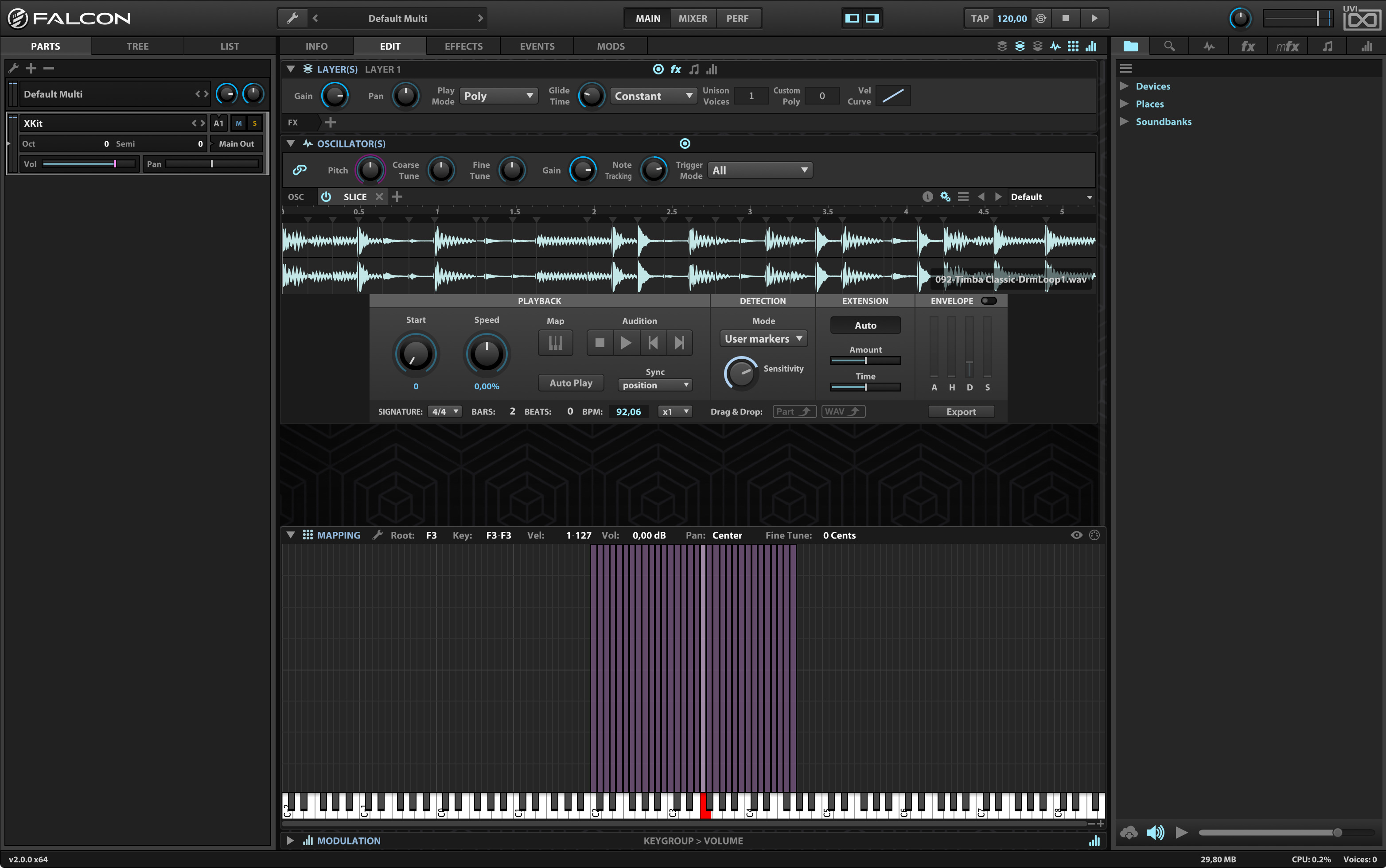Click the oscillator link chain icon
The image size is (1386, 868).
click(299, 170)
